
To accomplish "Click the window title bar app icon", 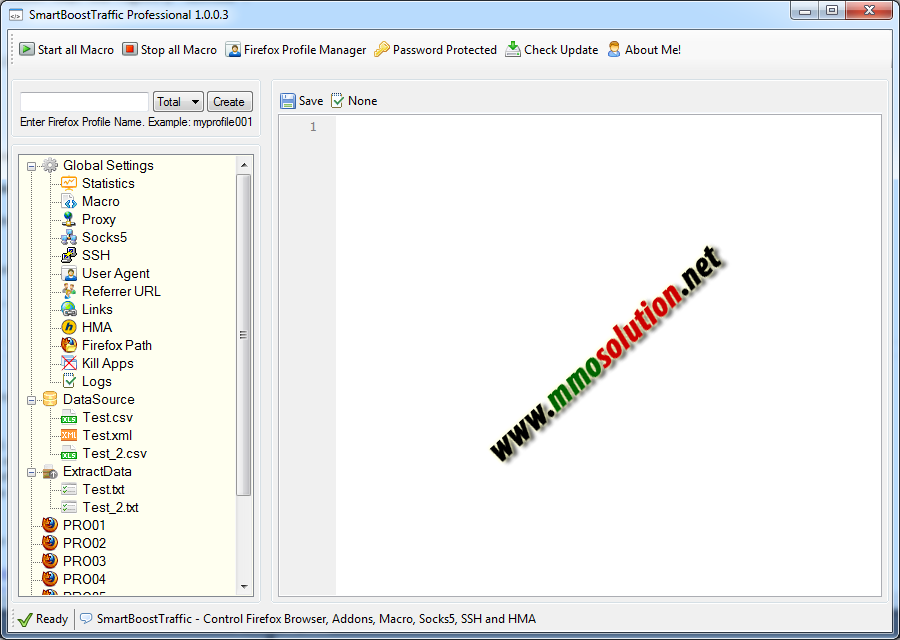I will [x=15, y=15].
